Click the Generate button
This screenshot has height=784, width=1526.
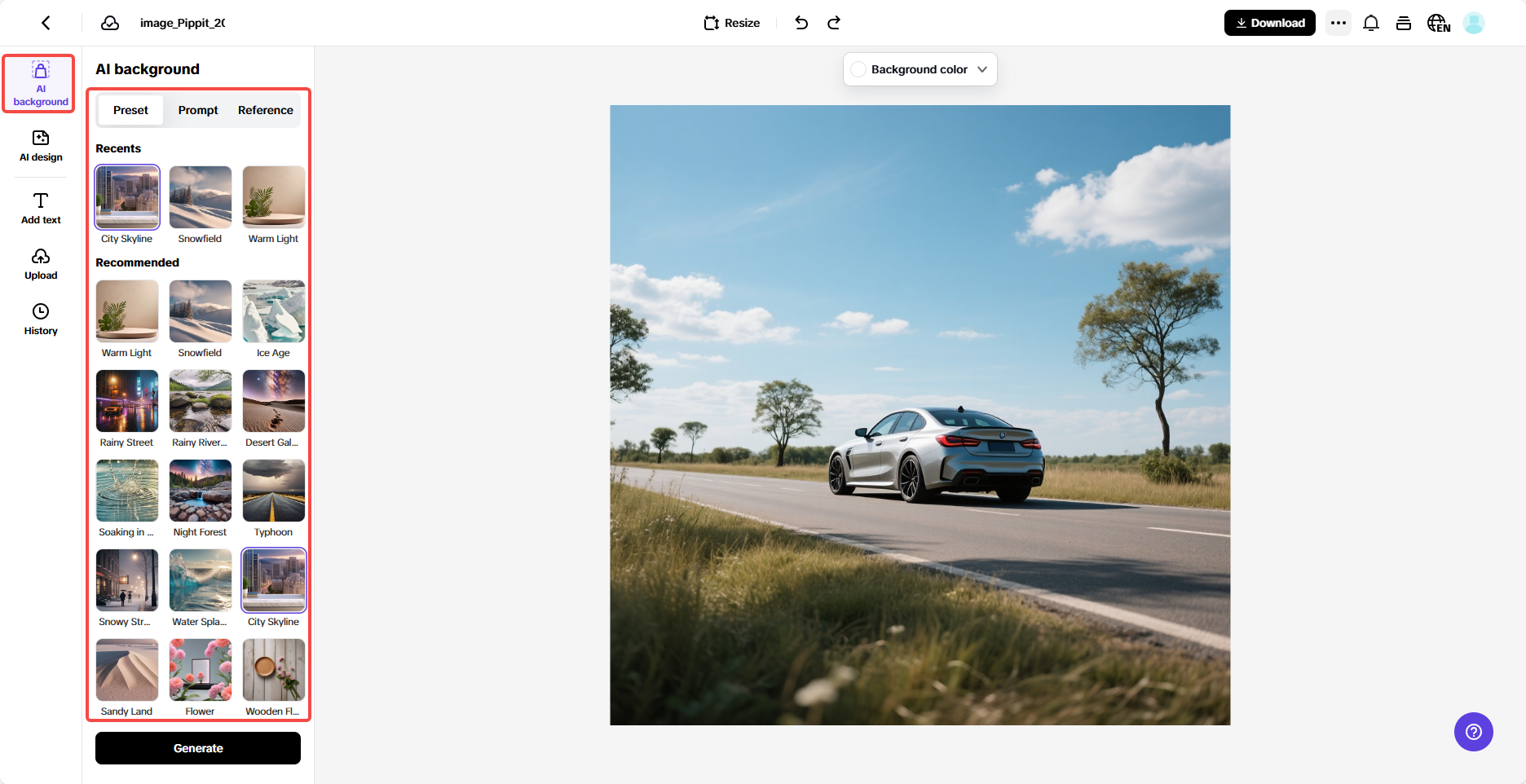click(198, 748)
